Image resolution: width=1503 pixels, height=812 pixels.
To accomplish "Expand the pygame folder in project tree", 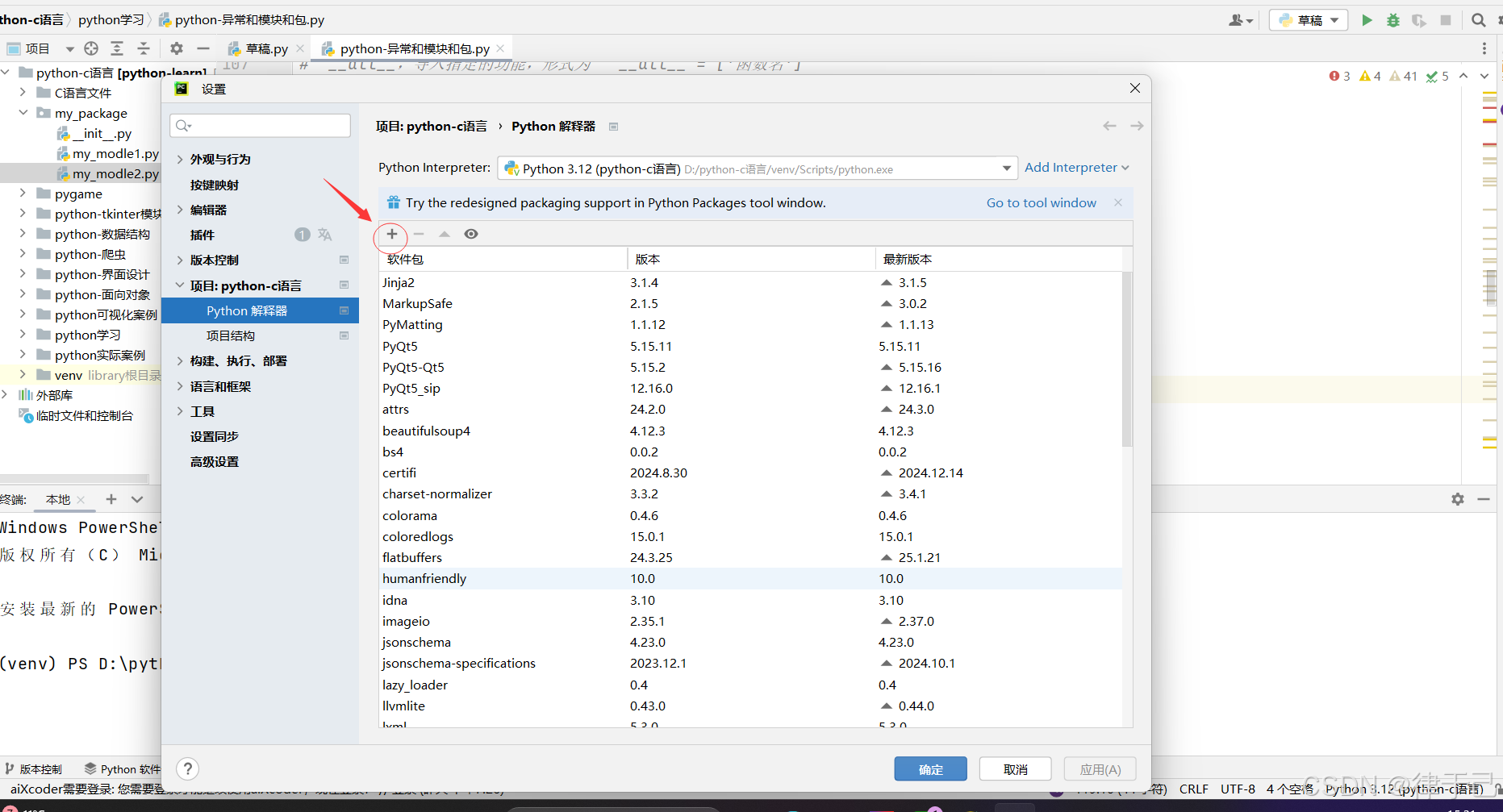I will pyautogui.click(x=23, y=194).
